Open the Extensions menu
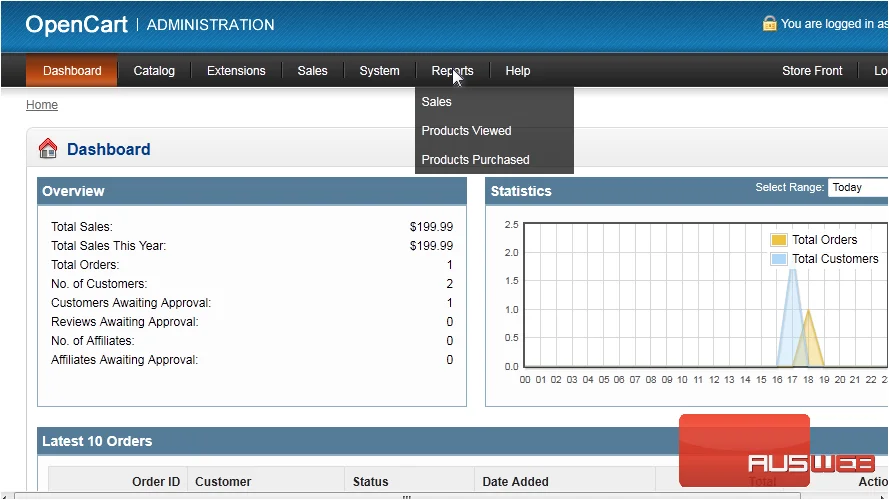Image resolution: width=889 pixels, height=500 pixels. click(x=236, y=71)
